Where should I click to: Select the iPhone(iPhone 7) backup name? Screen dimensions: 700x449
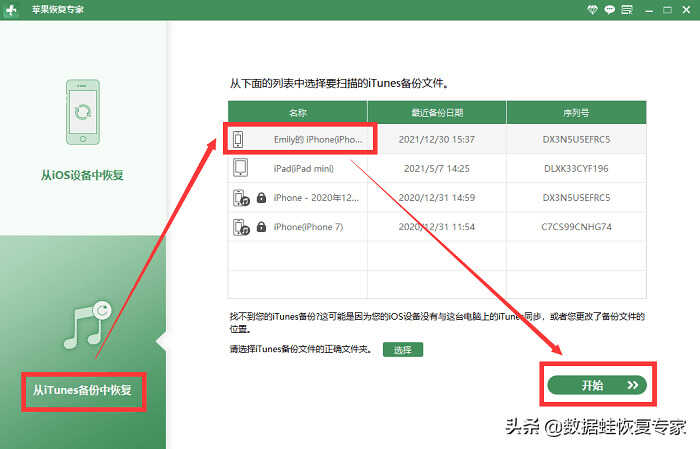(308, 227)
